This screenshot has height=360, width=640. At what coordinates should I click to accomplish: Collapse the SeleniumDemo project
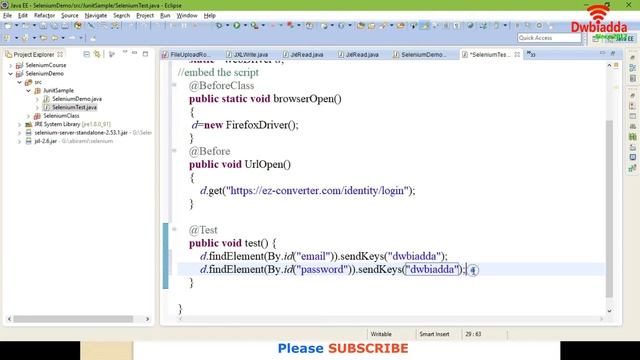pos(11,74)
